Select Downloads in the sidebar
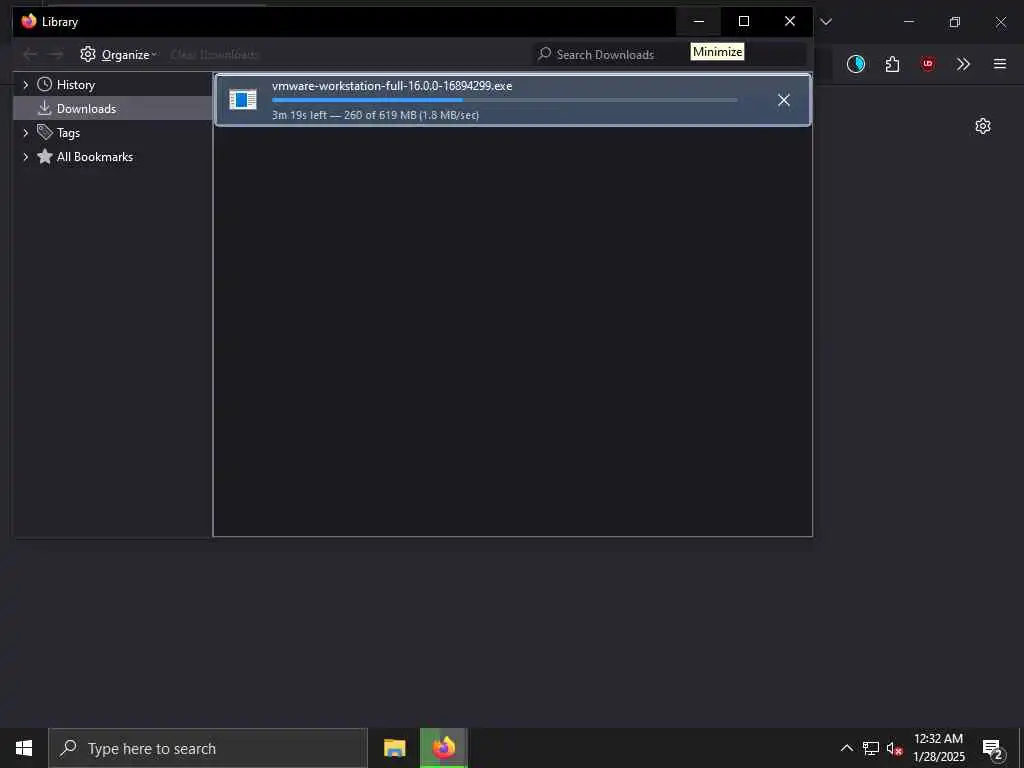 click(x=112, y=108)
